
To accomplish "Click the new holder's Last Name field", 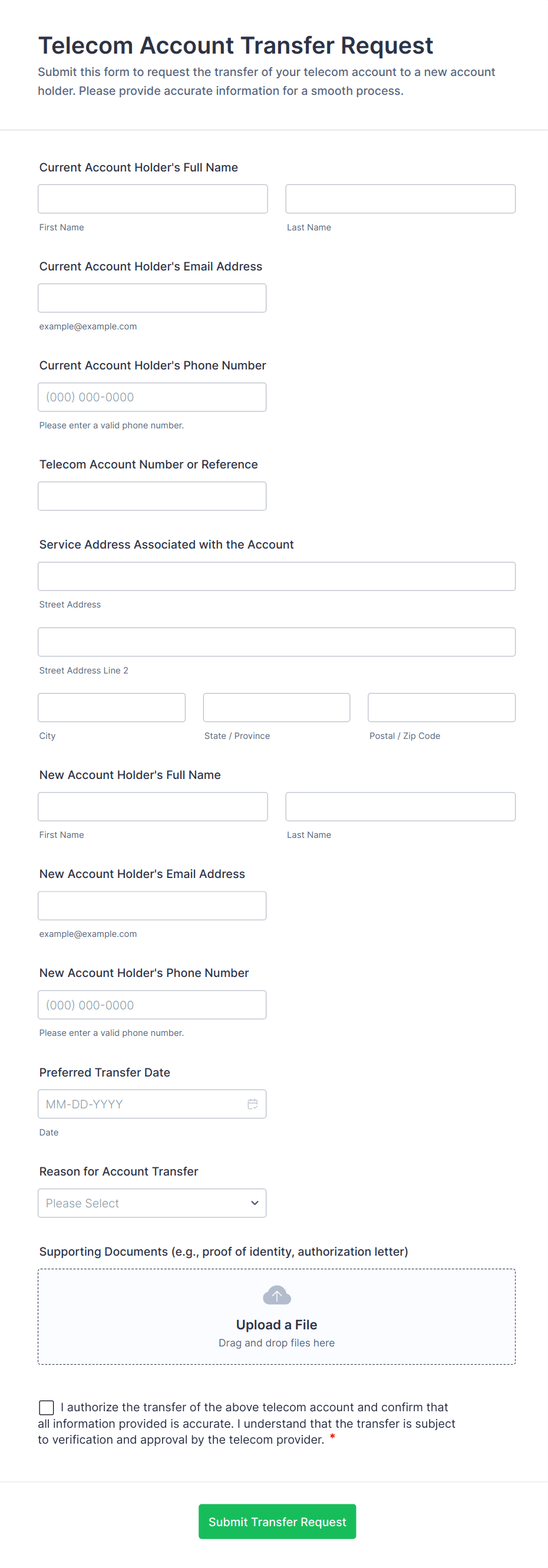I will coord(400,807).
